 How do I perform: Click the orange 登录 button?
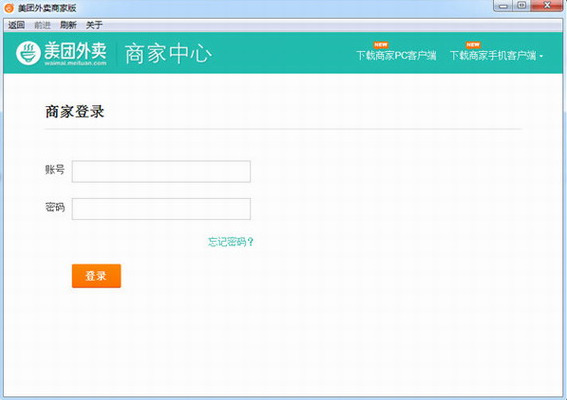coord(96,276)
